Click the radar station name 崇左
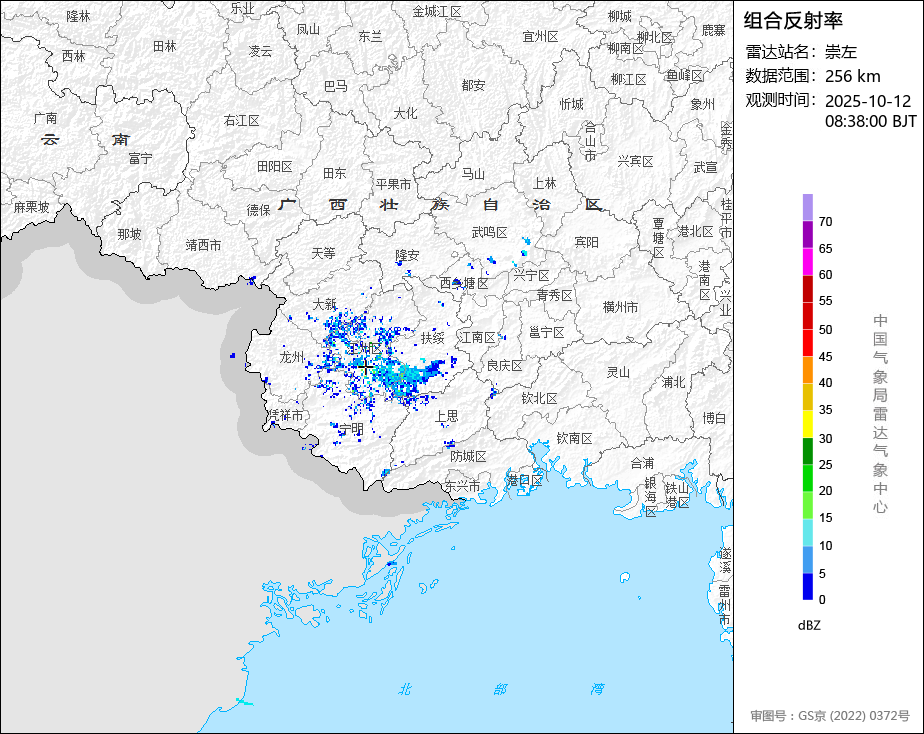The width and height of the screenshot is (924, 734). click(x=840, y=52)
